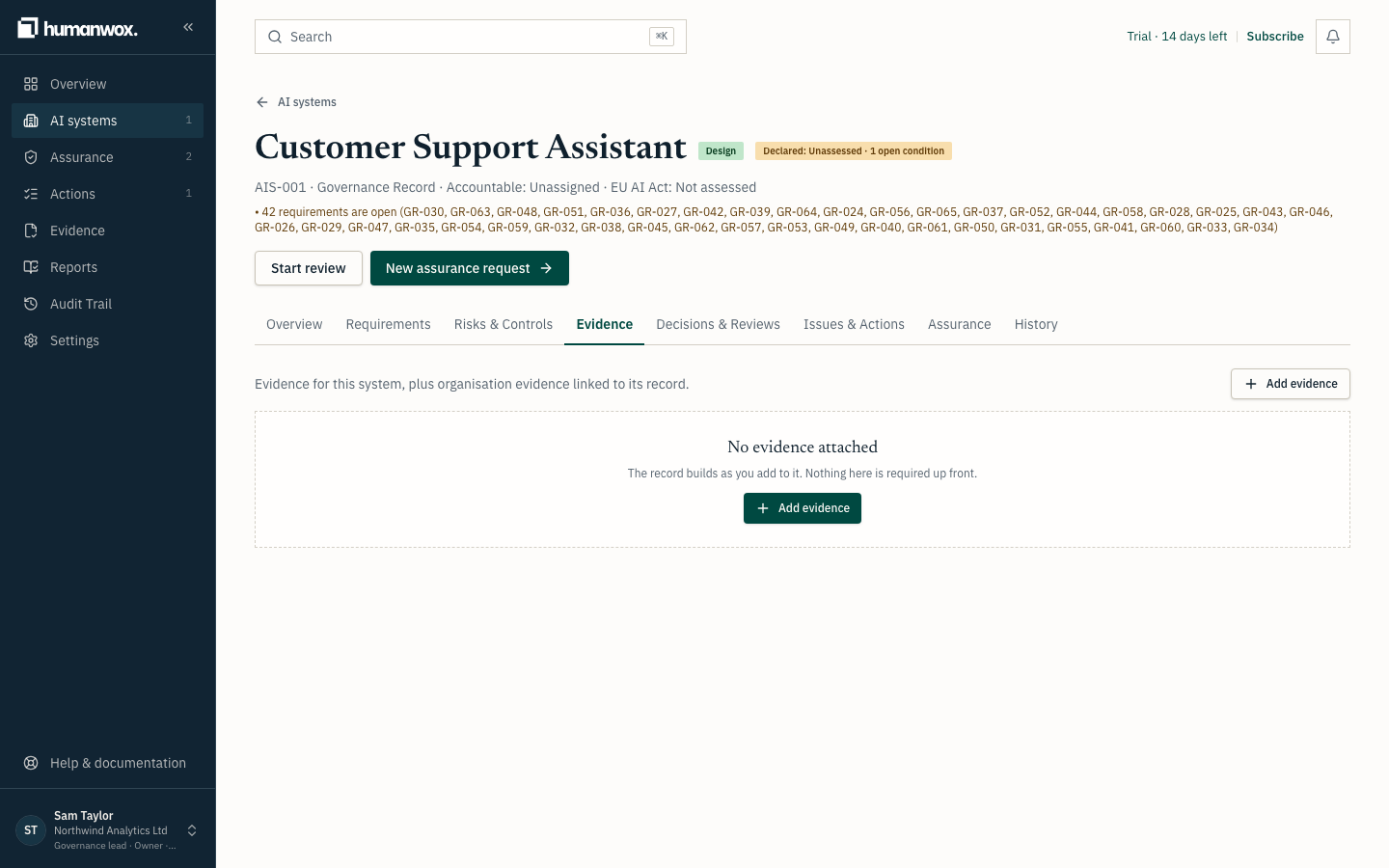This screenshot has width=1389, height=868.
Task: Click the ST user avatar
Action: 31,830
